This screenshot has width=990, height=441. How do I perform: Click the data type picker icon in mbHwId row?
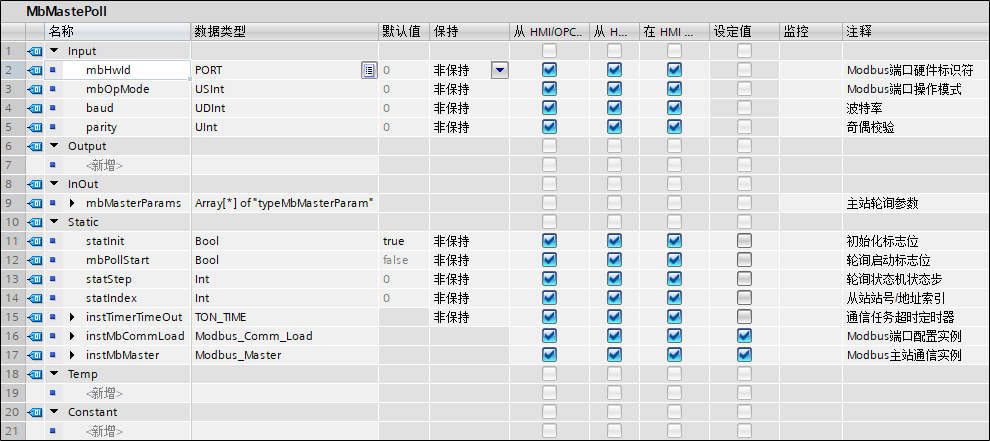pyautogui.click(x=369, y=70)
